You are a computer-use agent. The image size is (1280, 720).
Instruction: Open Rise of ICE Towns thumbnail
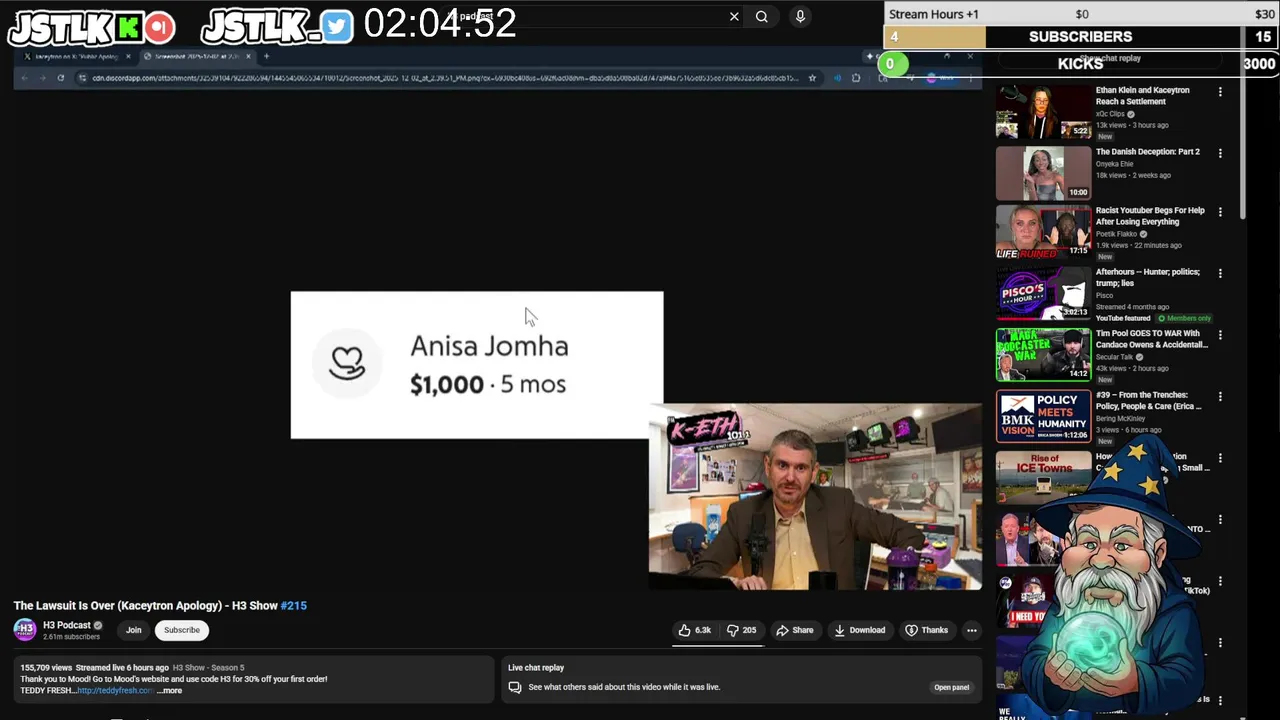[x=1043, y=477]
